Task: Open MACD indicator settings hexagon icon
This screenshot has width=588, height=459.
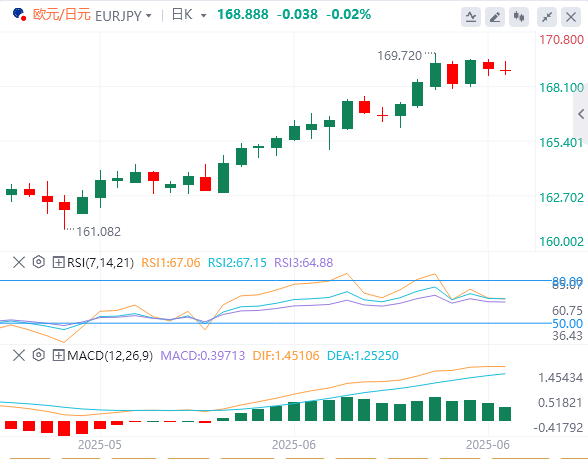Action: tap(39, 355)
